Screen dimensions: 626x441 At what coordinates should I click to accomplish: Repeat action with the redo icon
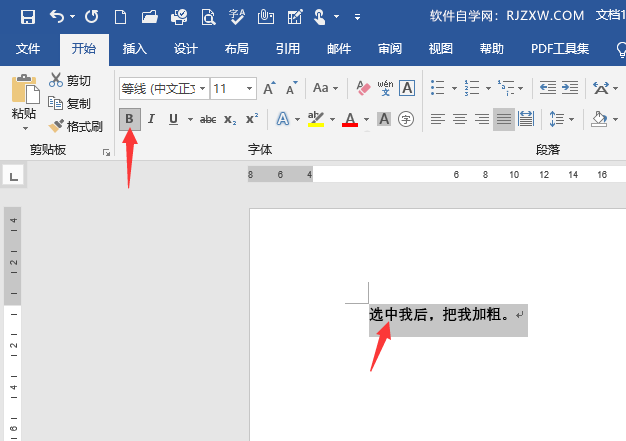point(91,17)
